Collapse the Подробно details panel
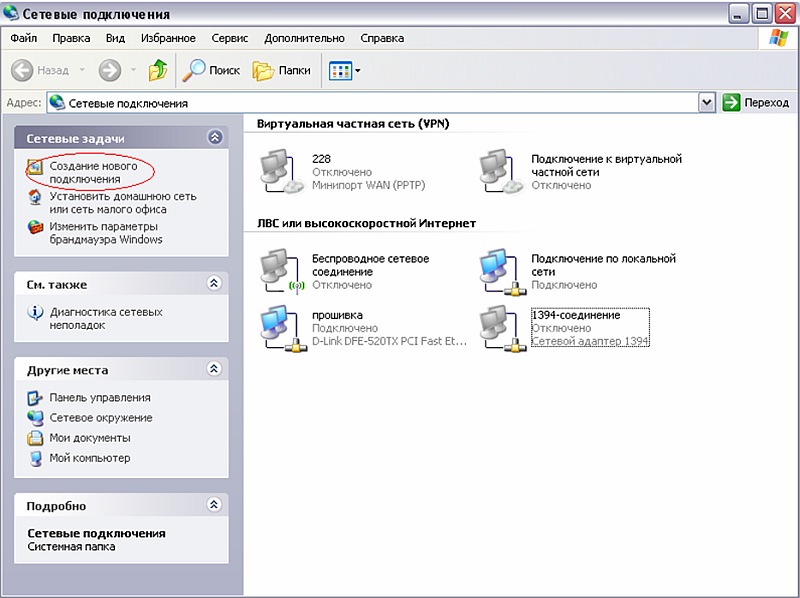Viewport: 800px width, 598px height. [213, 505]
